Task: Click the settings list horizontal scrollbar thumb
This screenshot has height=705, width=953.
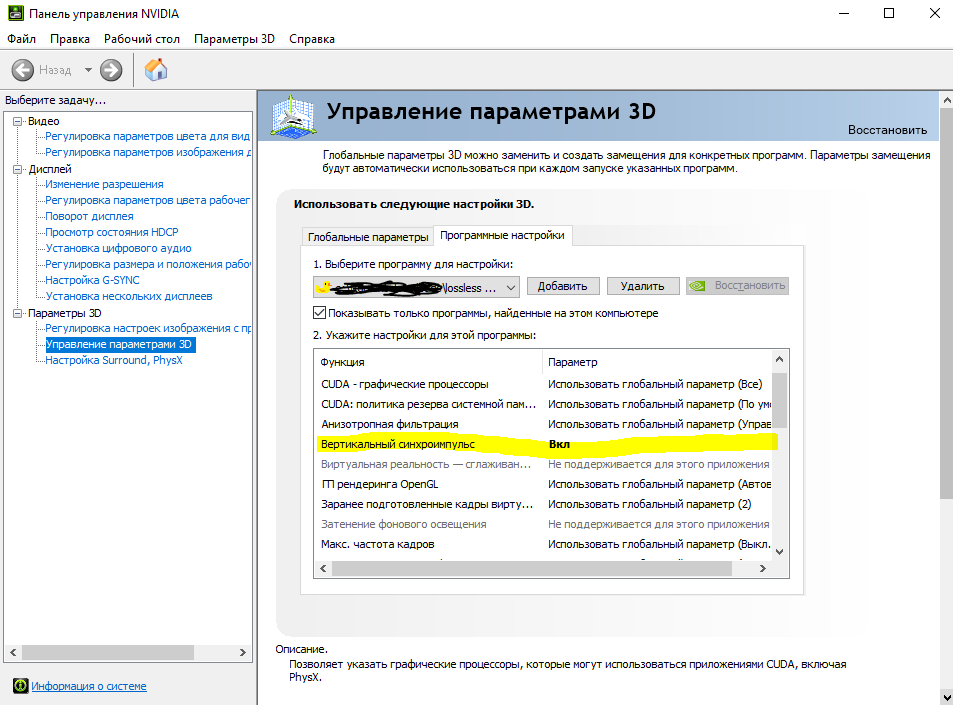Action: (532, 569)
